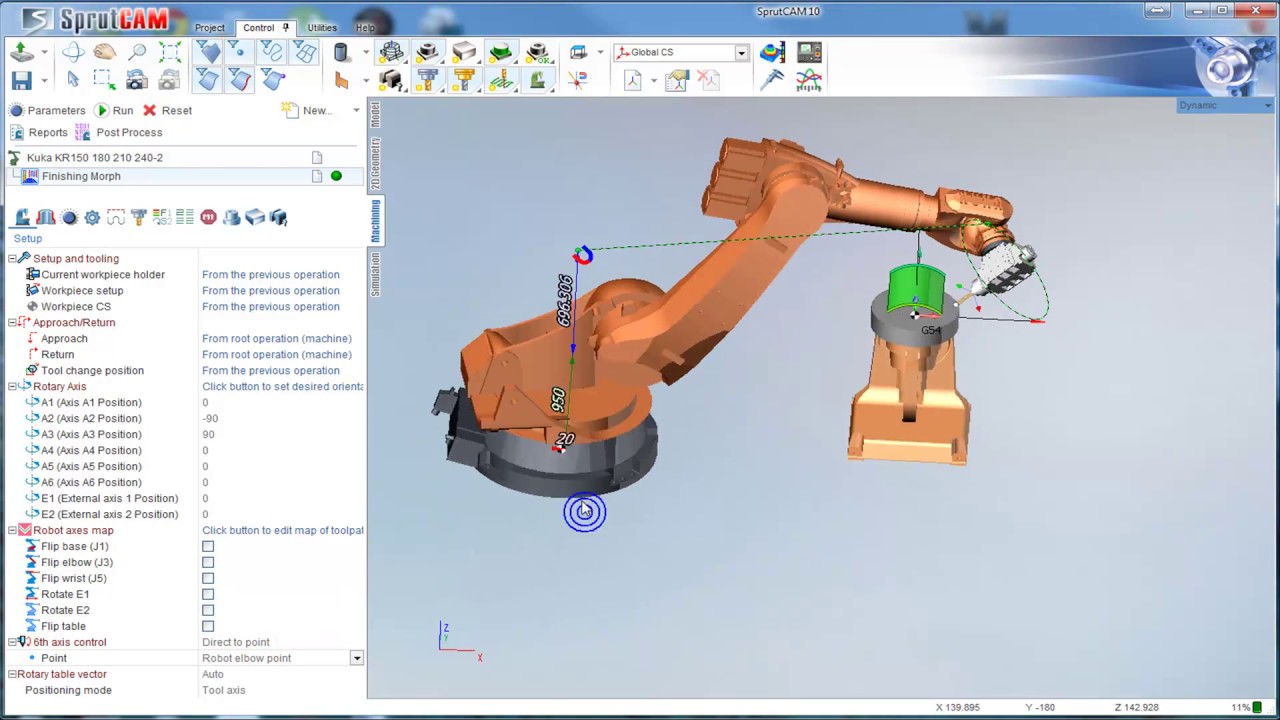Toggle green workpiece visibility icon
The image size is (1280, 720).
(500, 52)
